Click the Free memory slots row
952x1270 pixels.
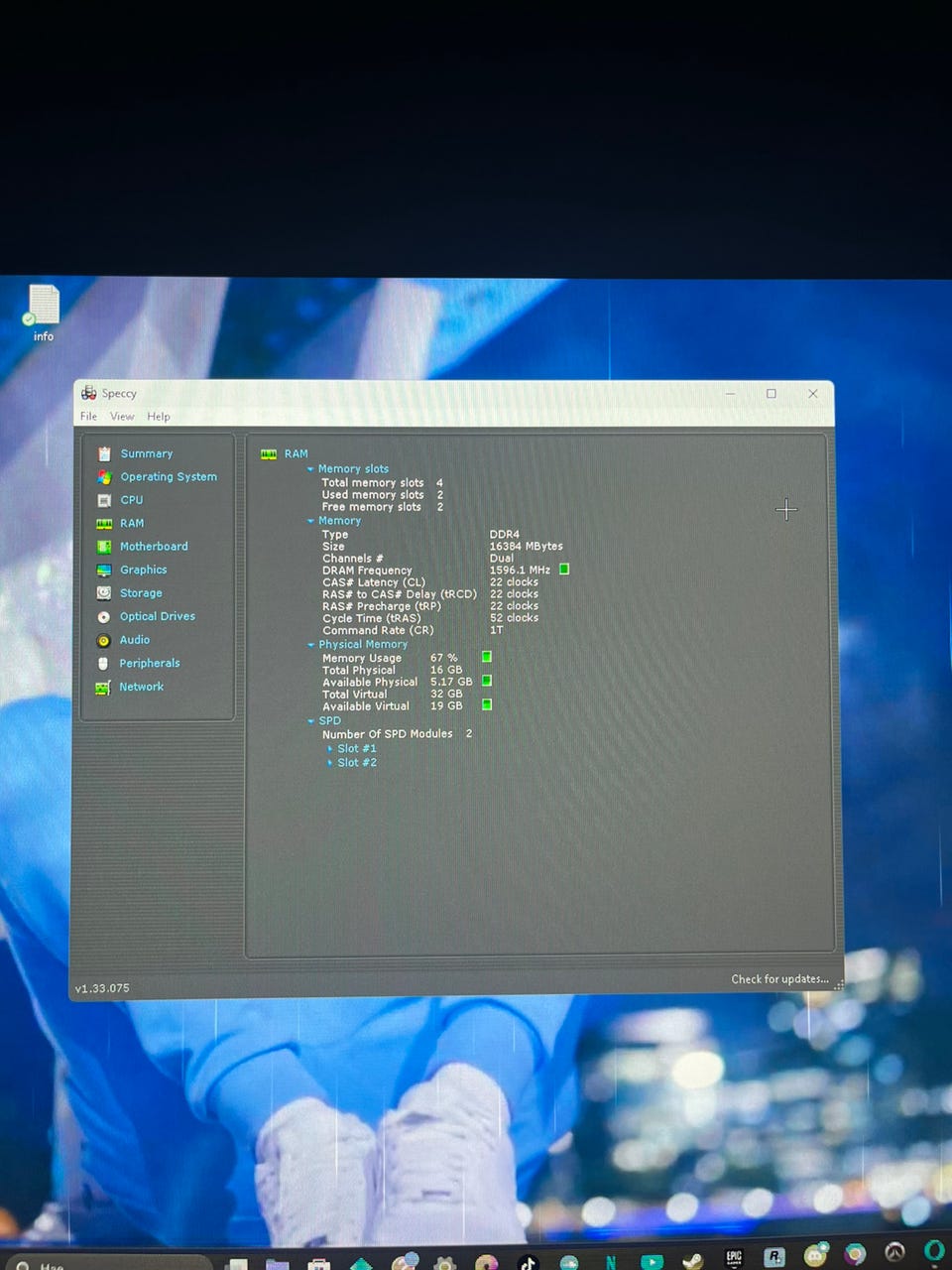click(383, 507)
